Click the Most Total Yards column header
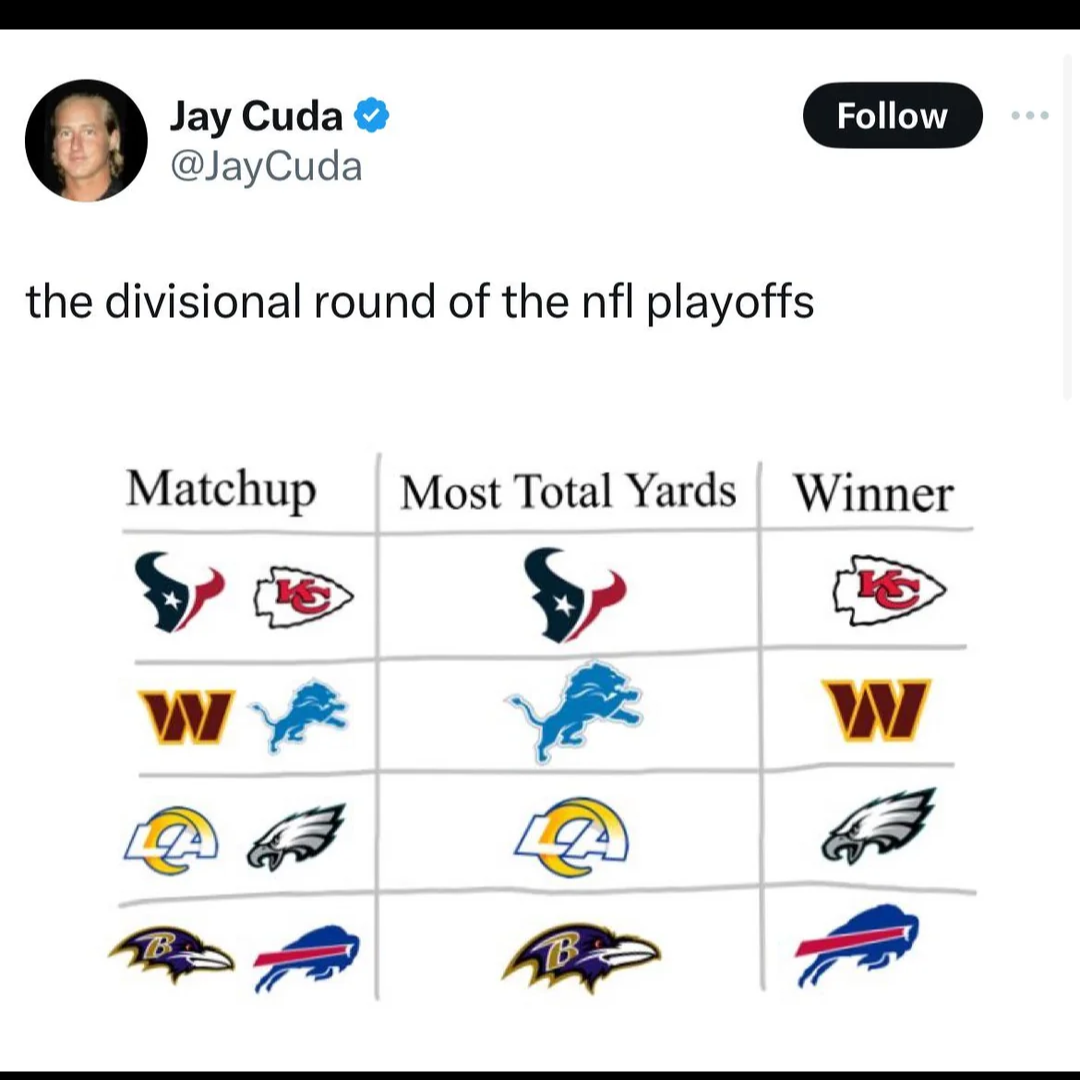Screen dimensions: 1080x1080 pos(568,491)
